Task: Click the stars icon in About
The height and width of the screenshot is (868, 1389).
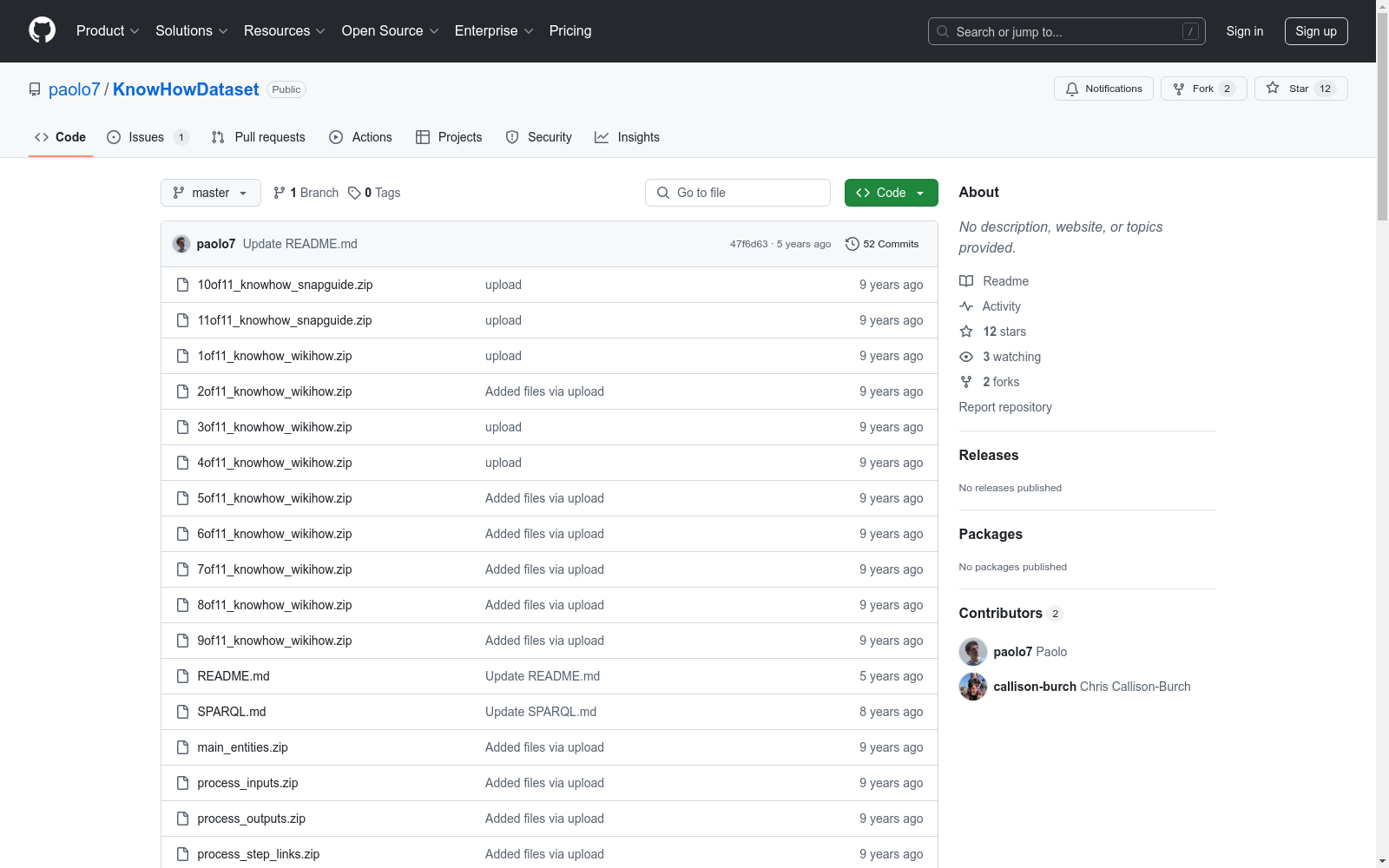Action: coord(966,332)
